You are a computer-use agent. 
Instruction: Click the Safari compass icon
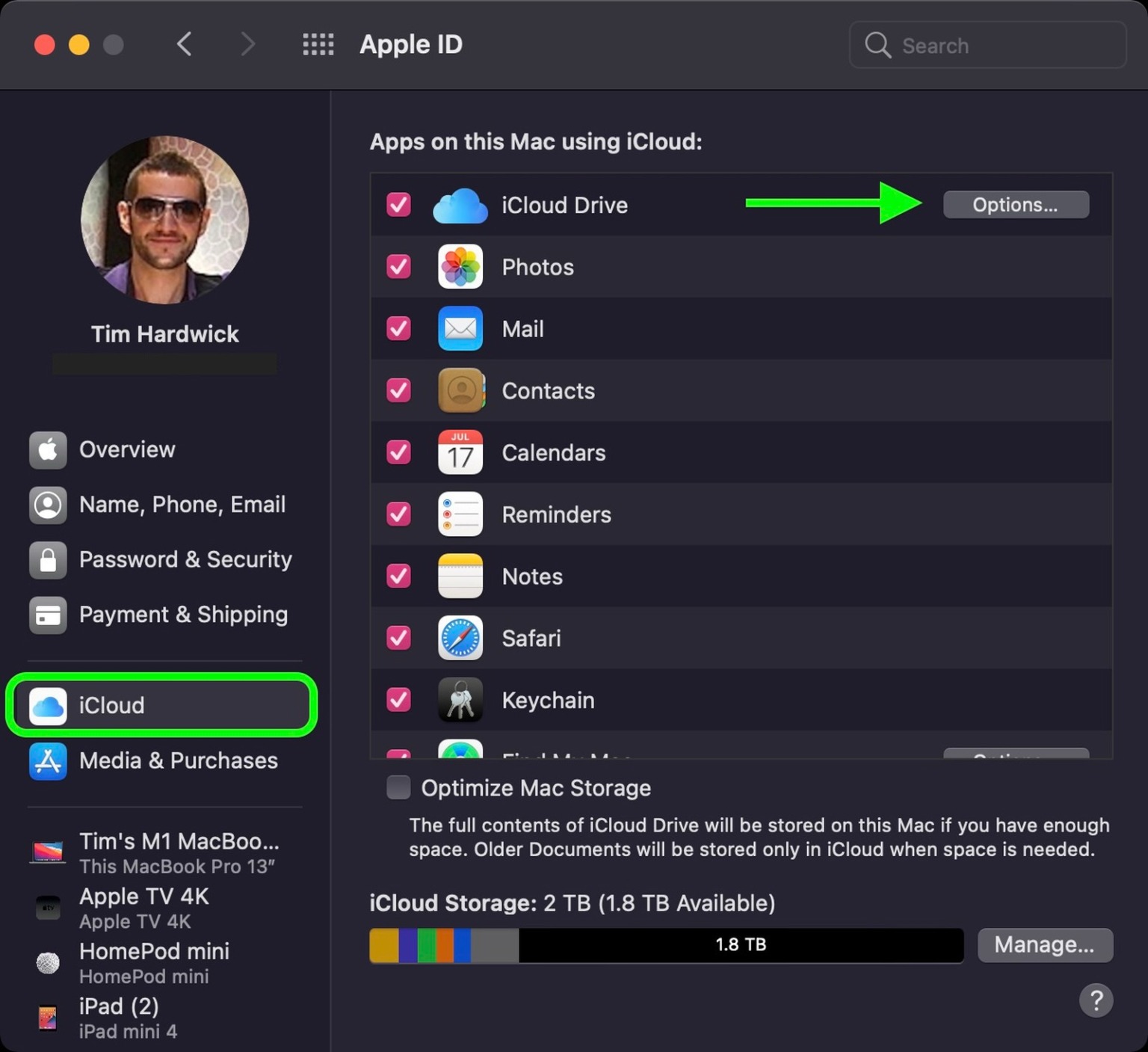(x=460, y=638)
